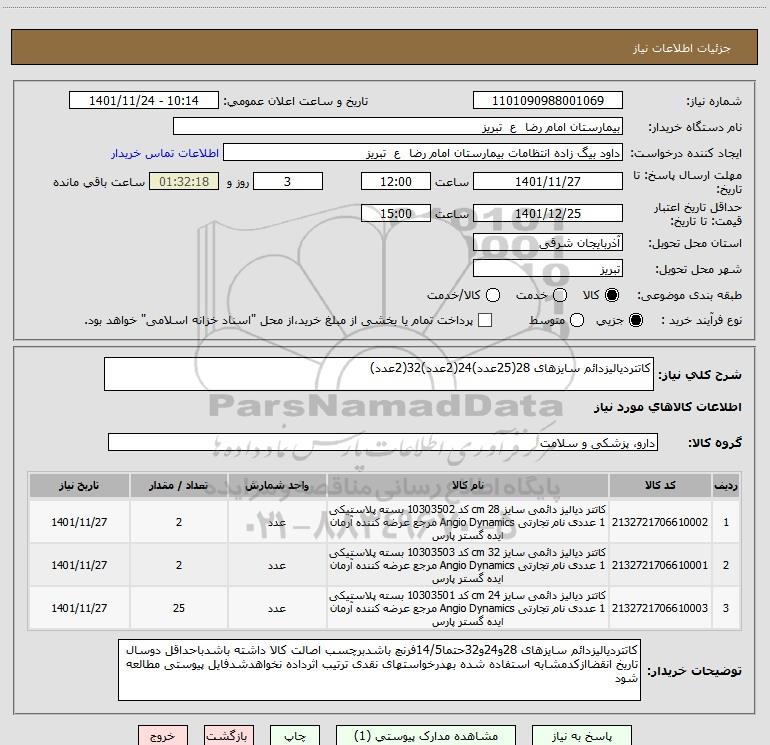This screenshot has height=745, width=770.
Task: Click the نام کالا column header
Action: (468, 486)
